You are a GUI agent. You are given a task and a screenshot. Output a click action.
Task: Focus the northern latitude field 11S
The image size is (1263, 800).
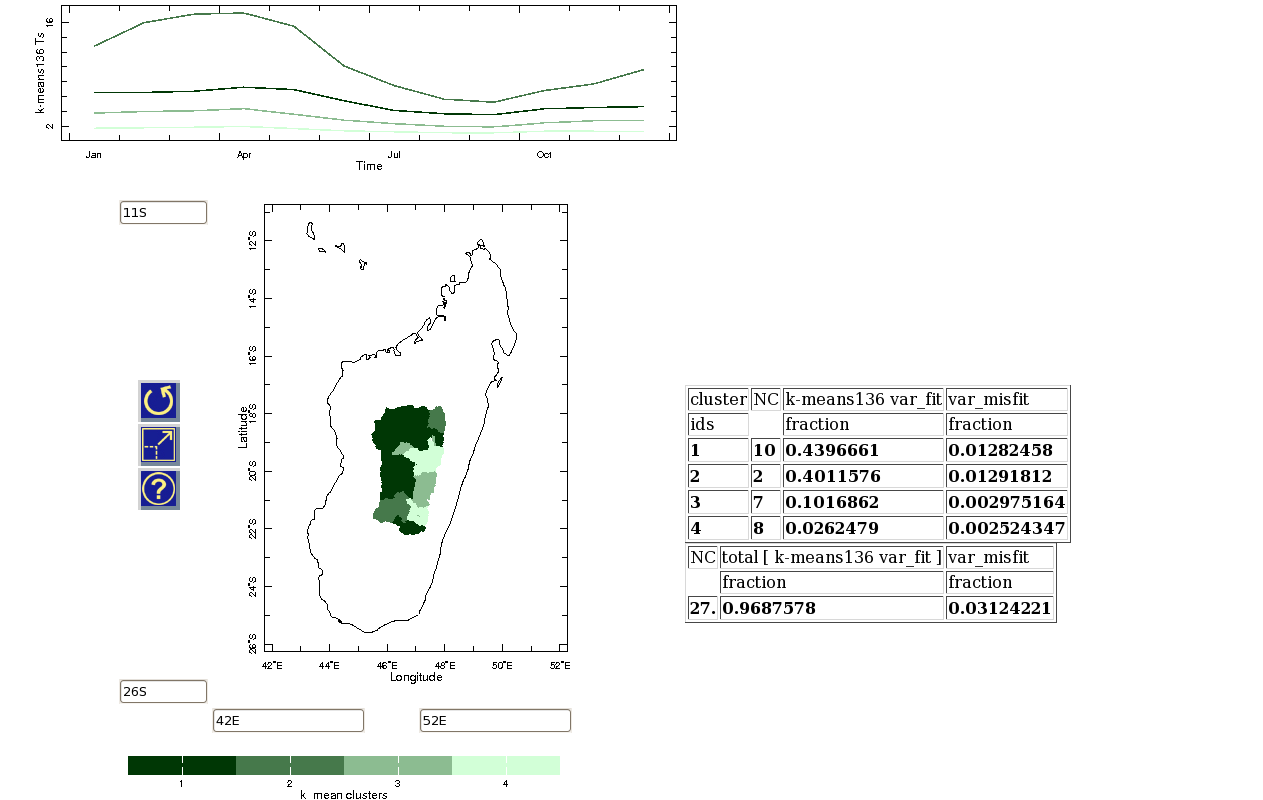[x=163, y=212]
